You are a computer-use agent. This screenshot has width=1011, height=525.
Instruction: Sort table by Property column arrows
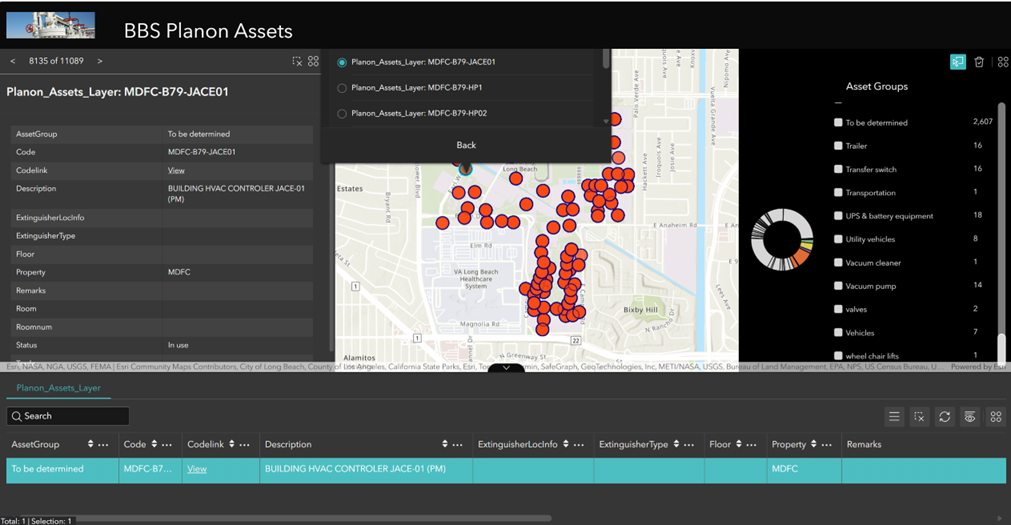814,444
